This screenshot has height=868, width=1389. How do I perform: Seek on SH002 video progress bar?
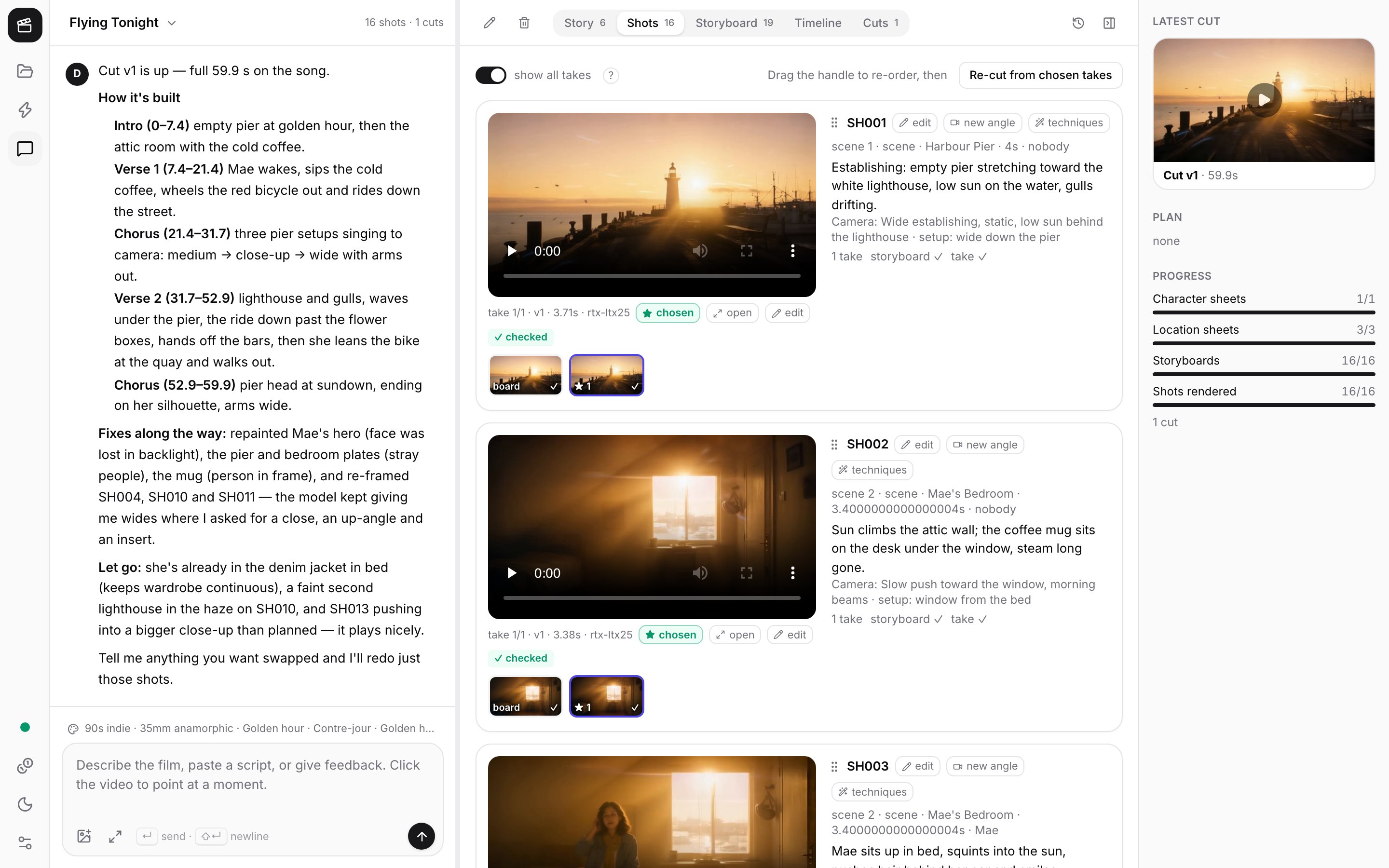pos(652,598)
